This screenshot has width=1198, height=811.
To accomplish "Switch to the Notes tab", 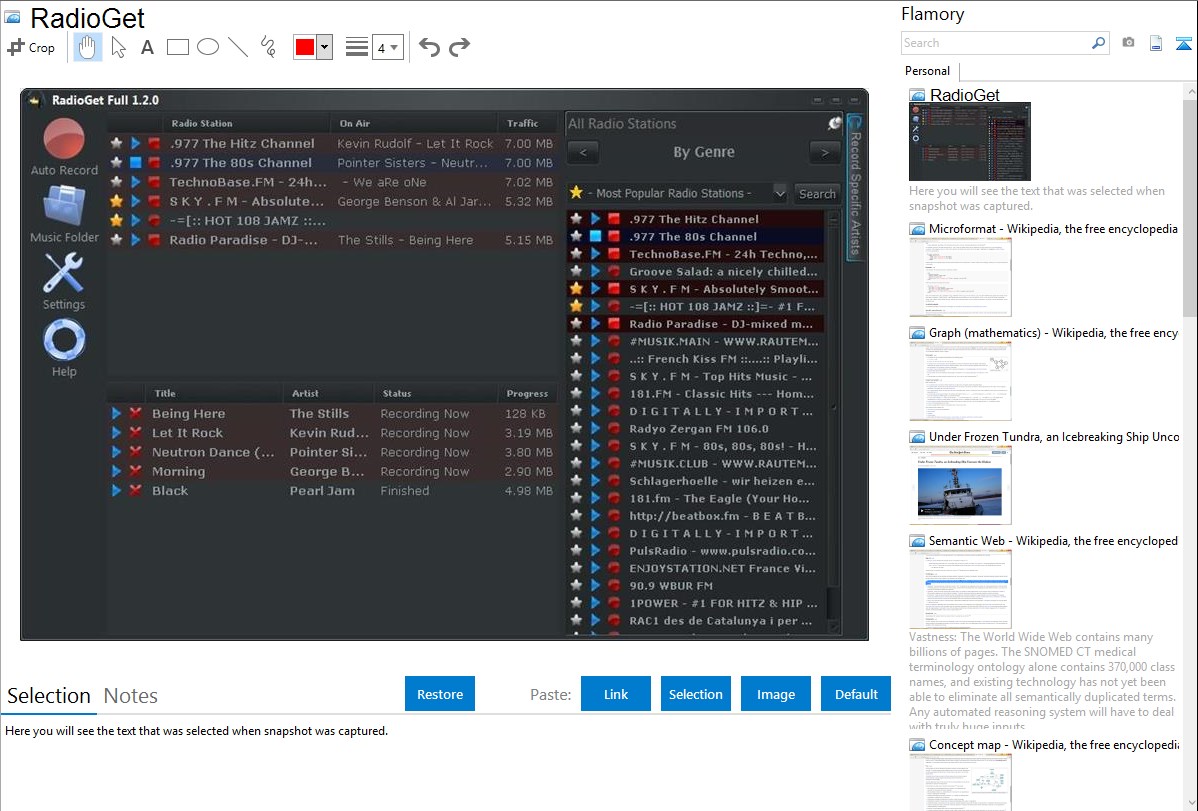I will click(131, 696).
